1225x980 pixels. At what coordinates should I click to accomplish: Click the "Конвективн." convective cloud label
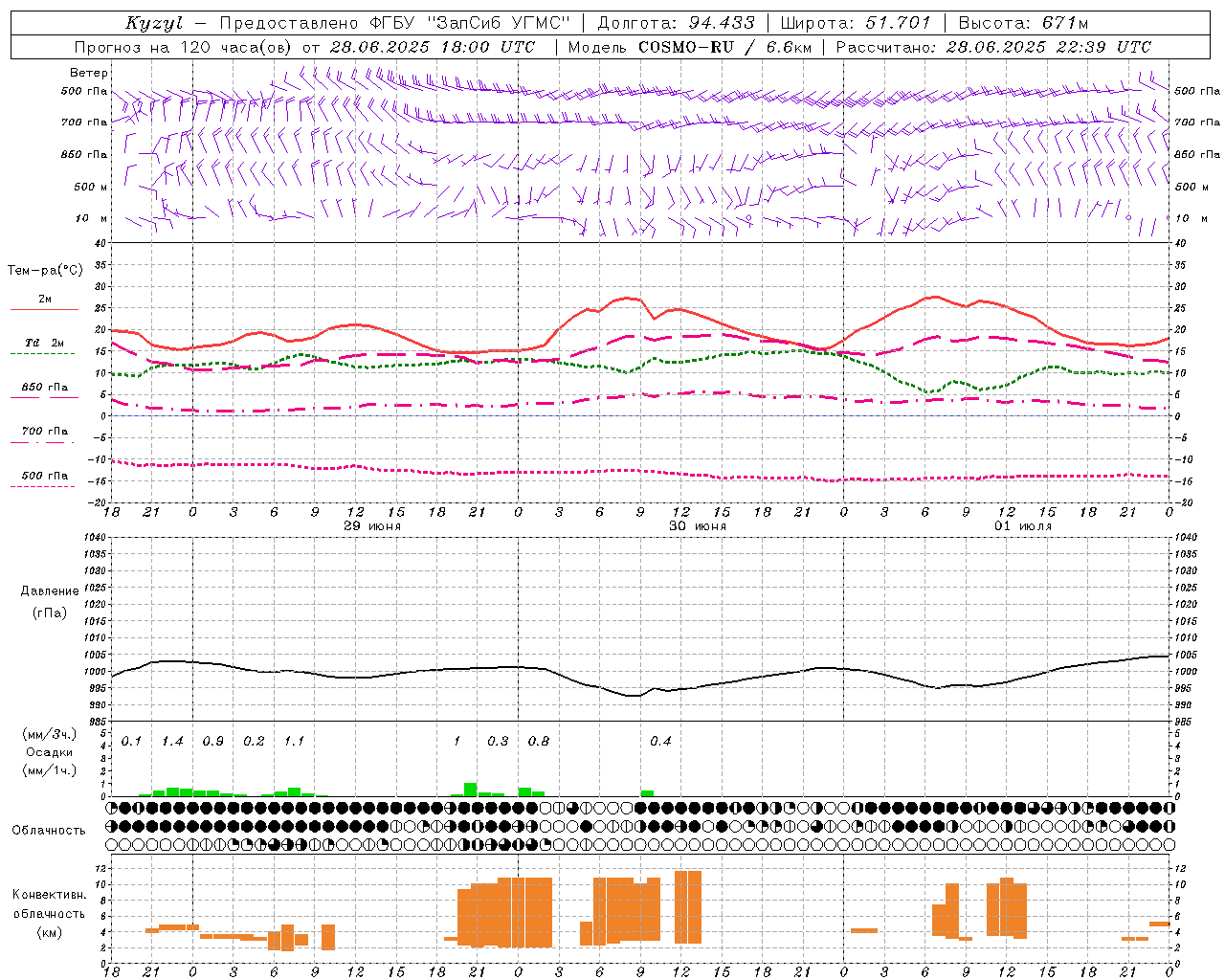50,895
